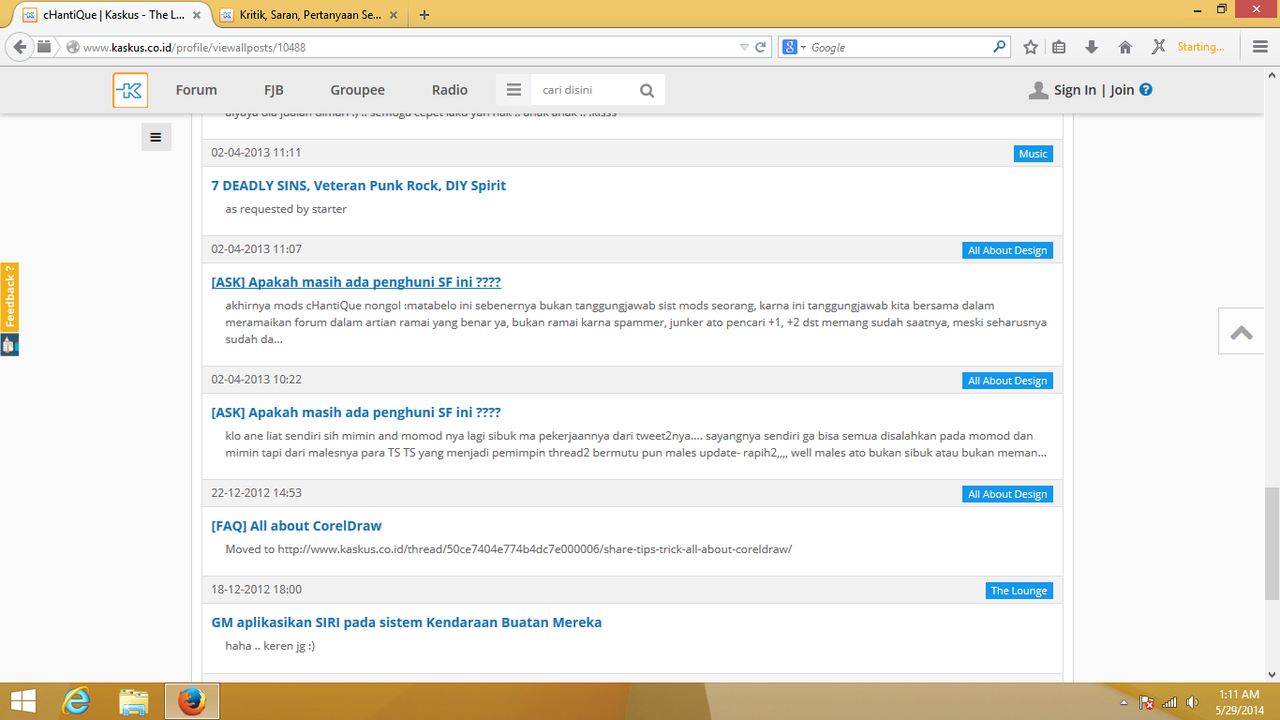Open volume control in system tray

click(x=1192, y=702)
